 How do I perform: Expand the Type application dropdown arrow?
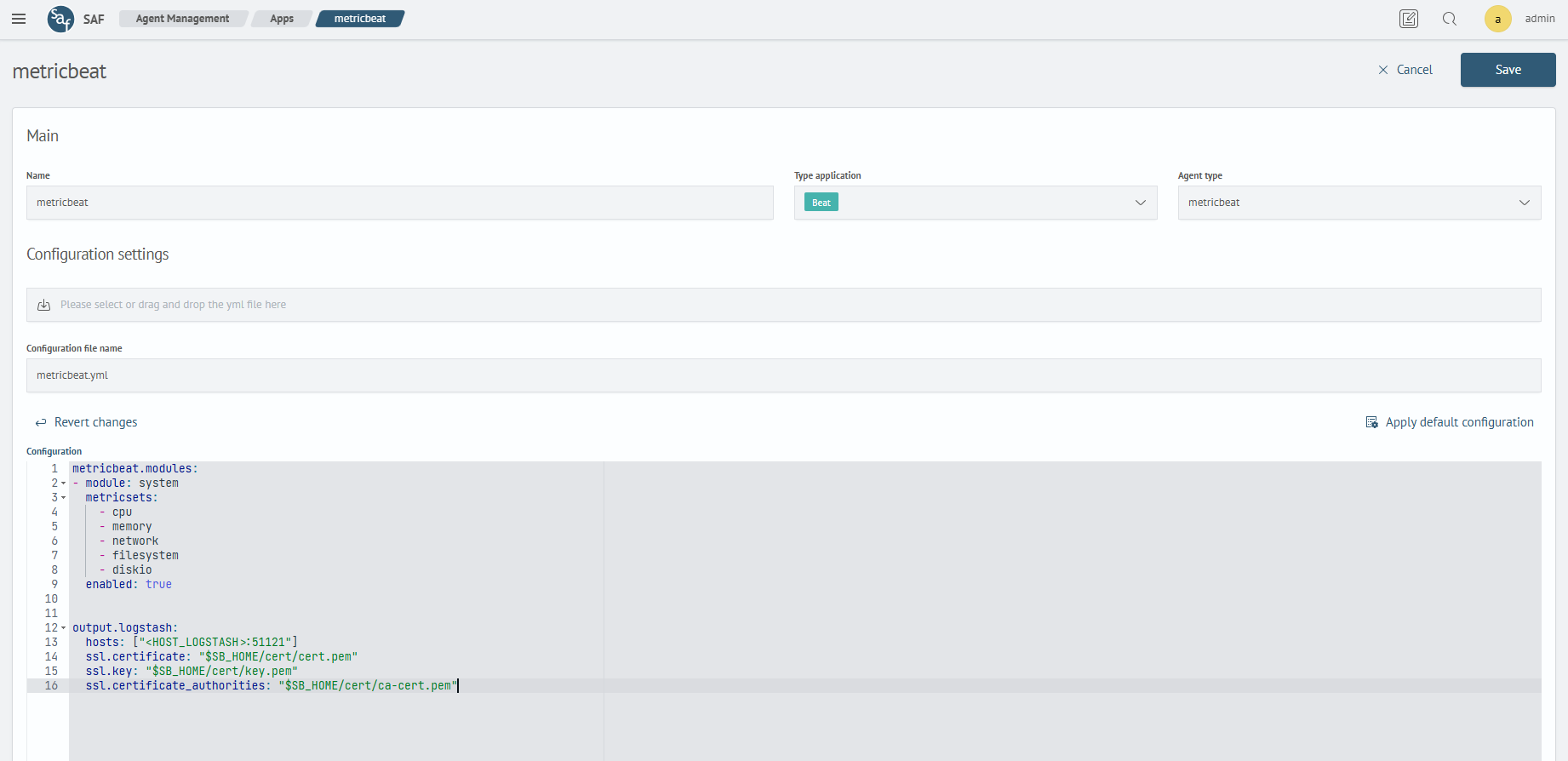point(1141,203)
